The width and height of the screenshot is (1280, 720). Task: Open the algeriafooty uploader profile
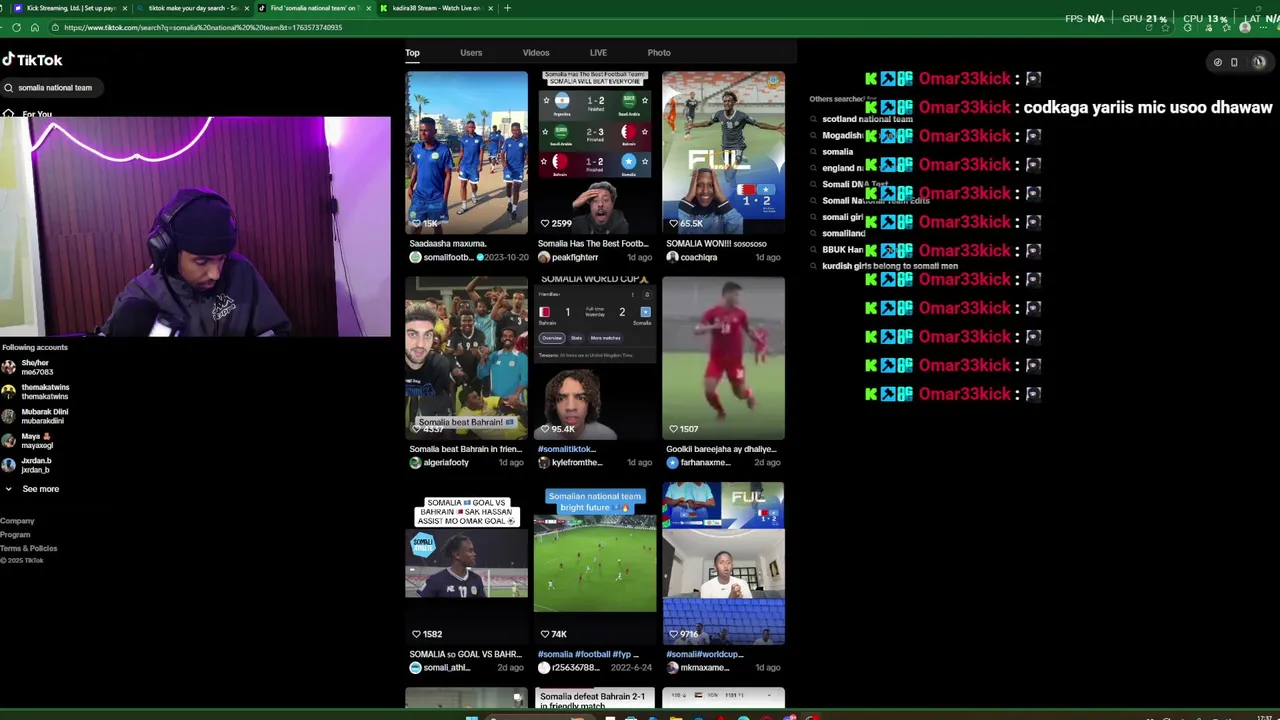point(439,463)
